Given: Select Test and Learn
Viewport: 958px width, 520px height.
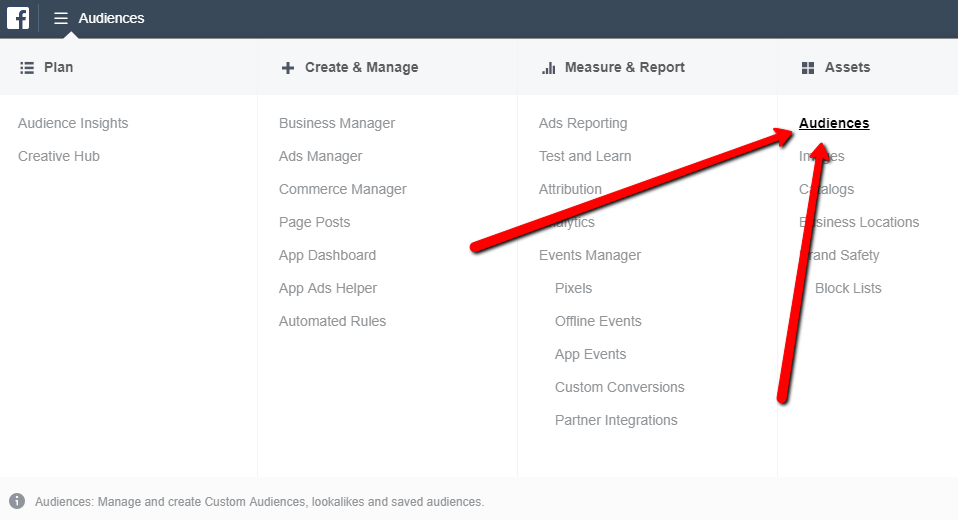Looking at the screenshot, I should 585,156.
